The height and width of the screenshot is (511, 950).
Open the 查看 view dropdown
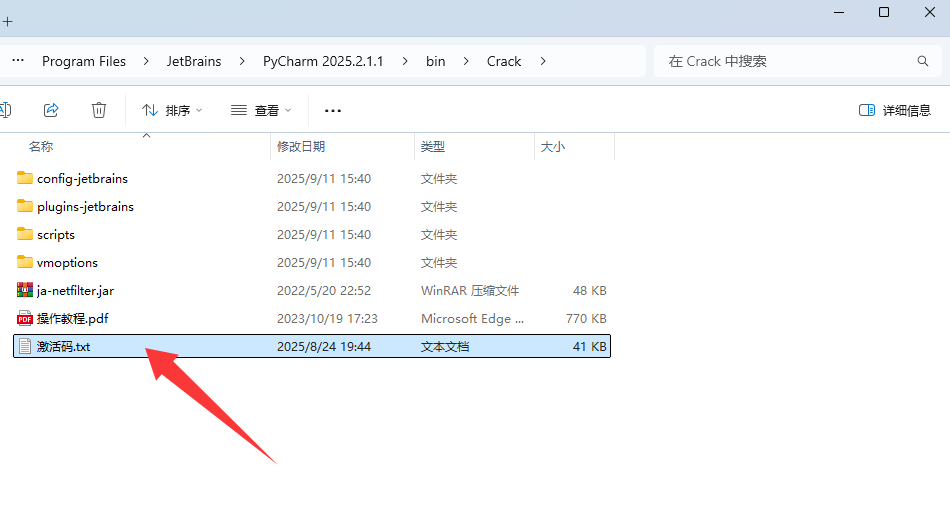tap(261, 110)
